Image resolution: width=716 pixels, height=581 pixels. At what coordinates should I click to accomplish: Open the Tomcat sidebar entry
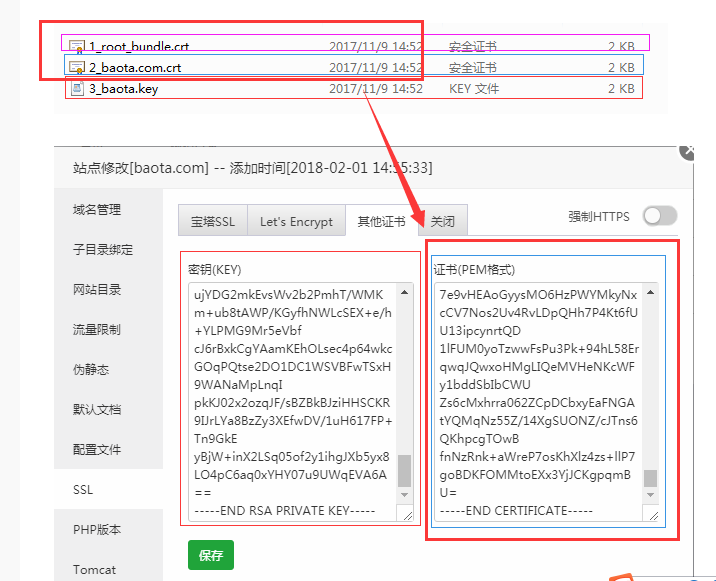[x=95, y=569]
